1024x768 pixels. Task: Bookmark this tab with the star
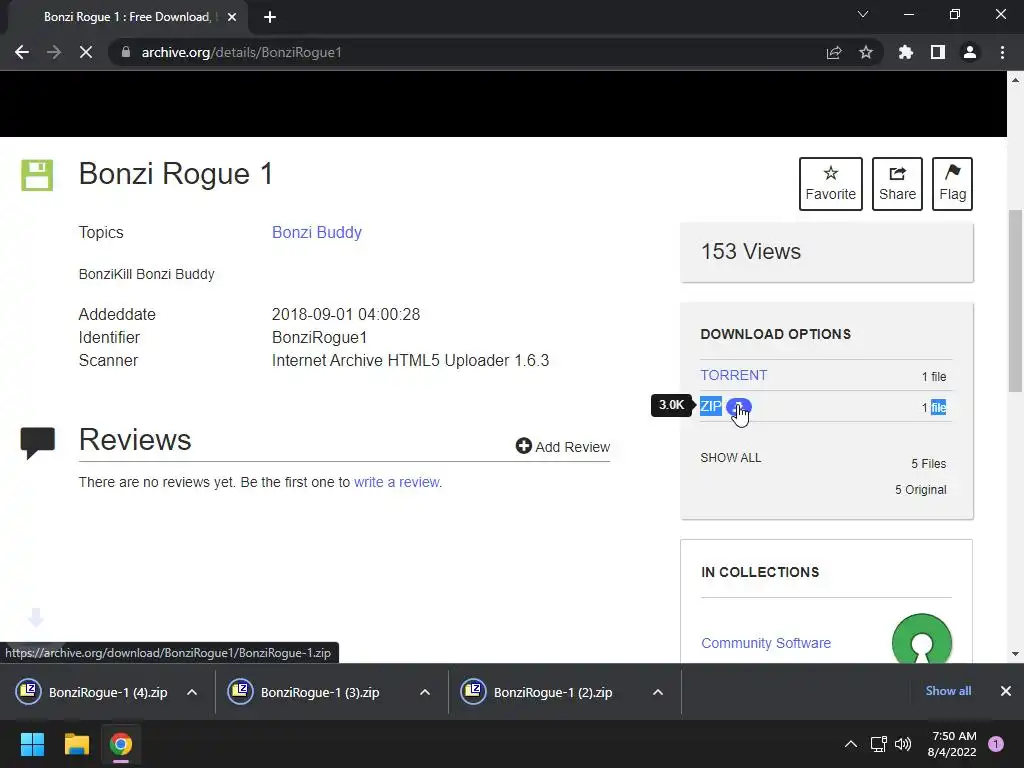[x=866, y=52]
